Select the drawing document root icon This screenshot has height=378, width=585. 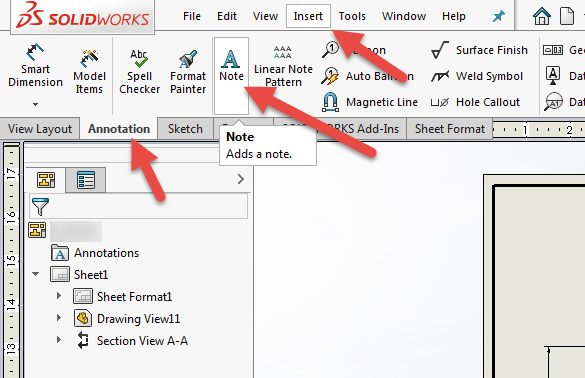[37, 230]
